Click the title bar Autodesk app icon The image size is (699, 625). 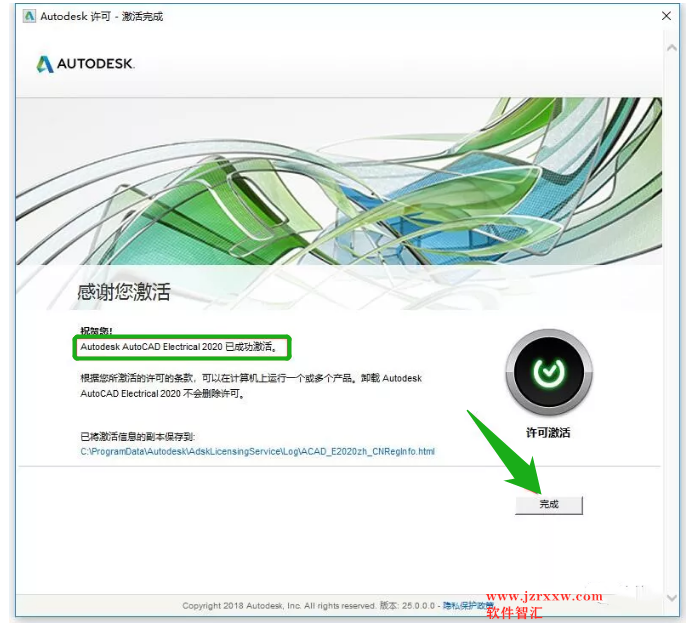coord(29,16)
